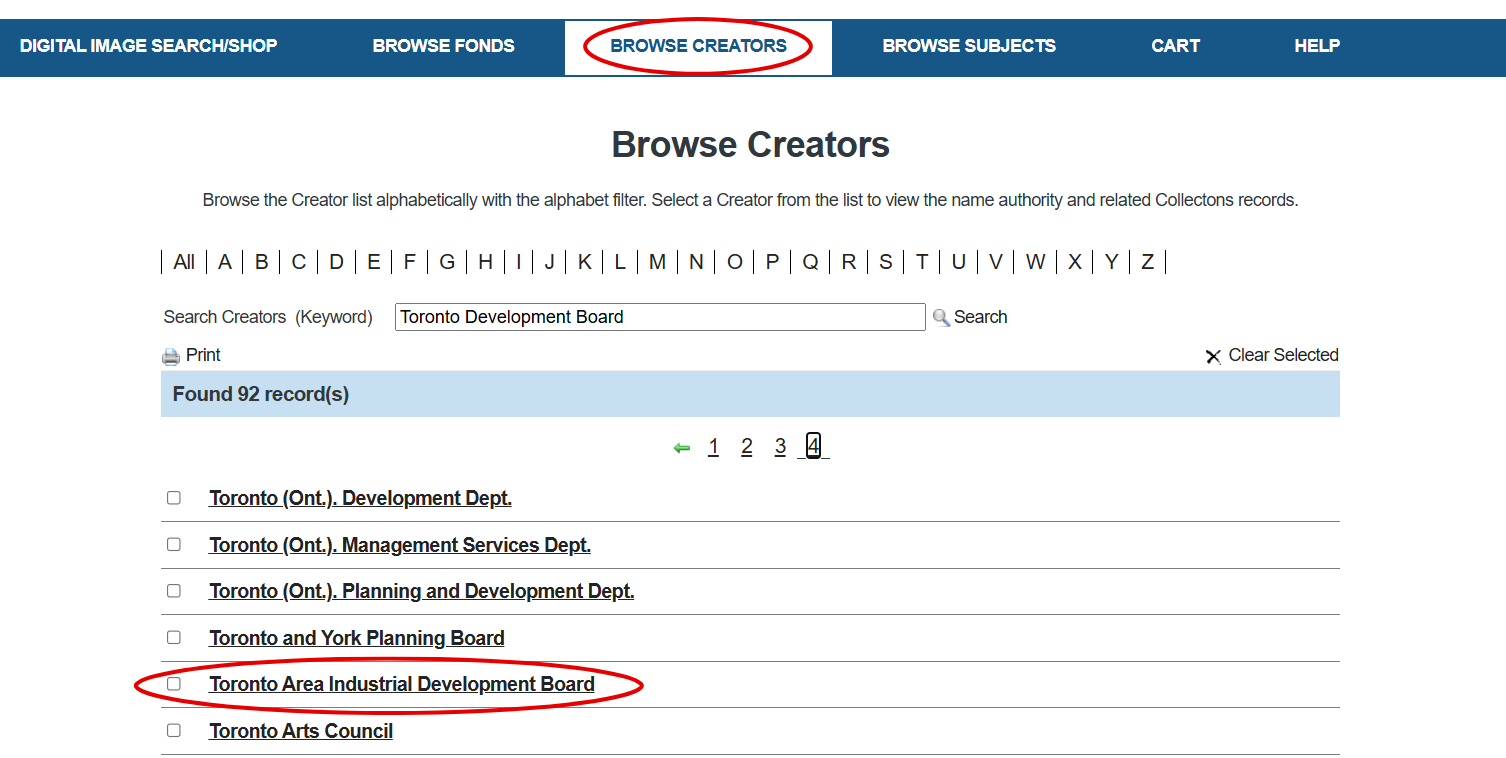The image size is (1506, 758).
Task: Filter creators by letter K
Action: (x=585, y=262)
